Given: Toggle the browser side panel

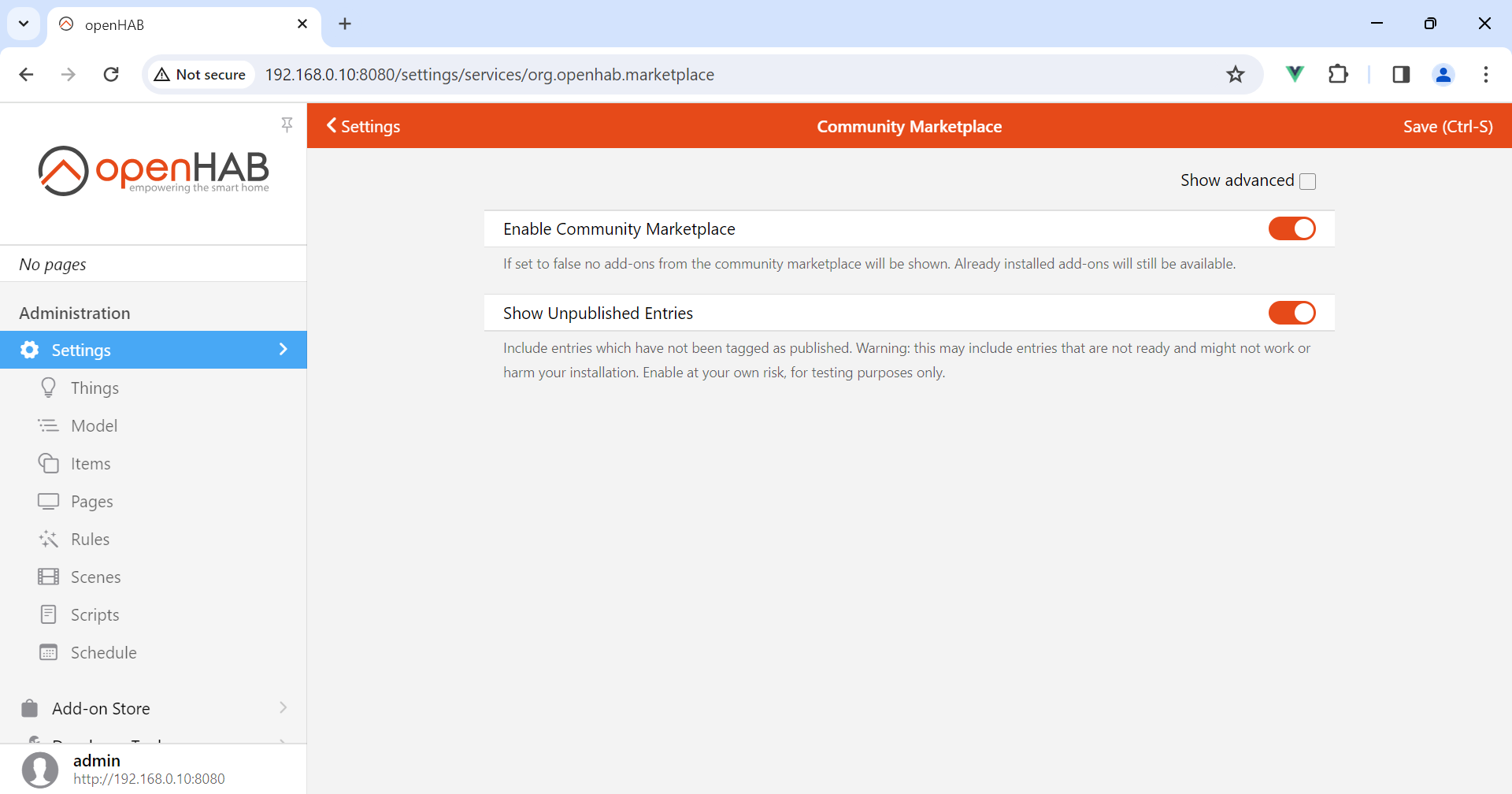Looking at the screenshot, I should pyautogui.click(x=1401, y=74).
